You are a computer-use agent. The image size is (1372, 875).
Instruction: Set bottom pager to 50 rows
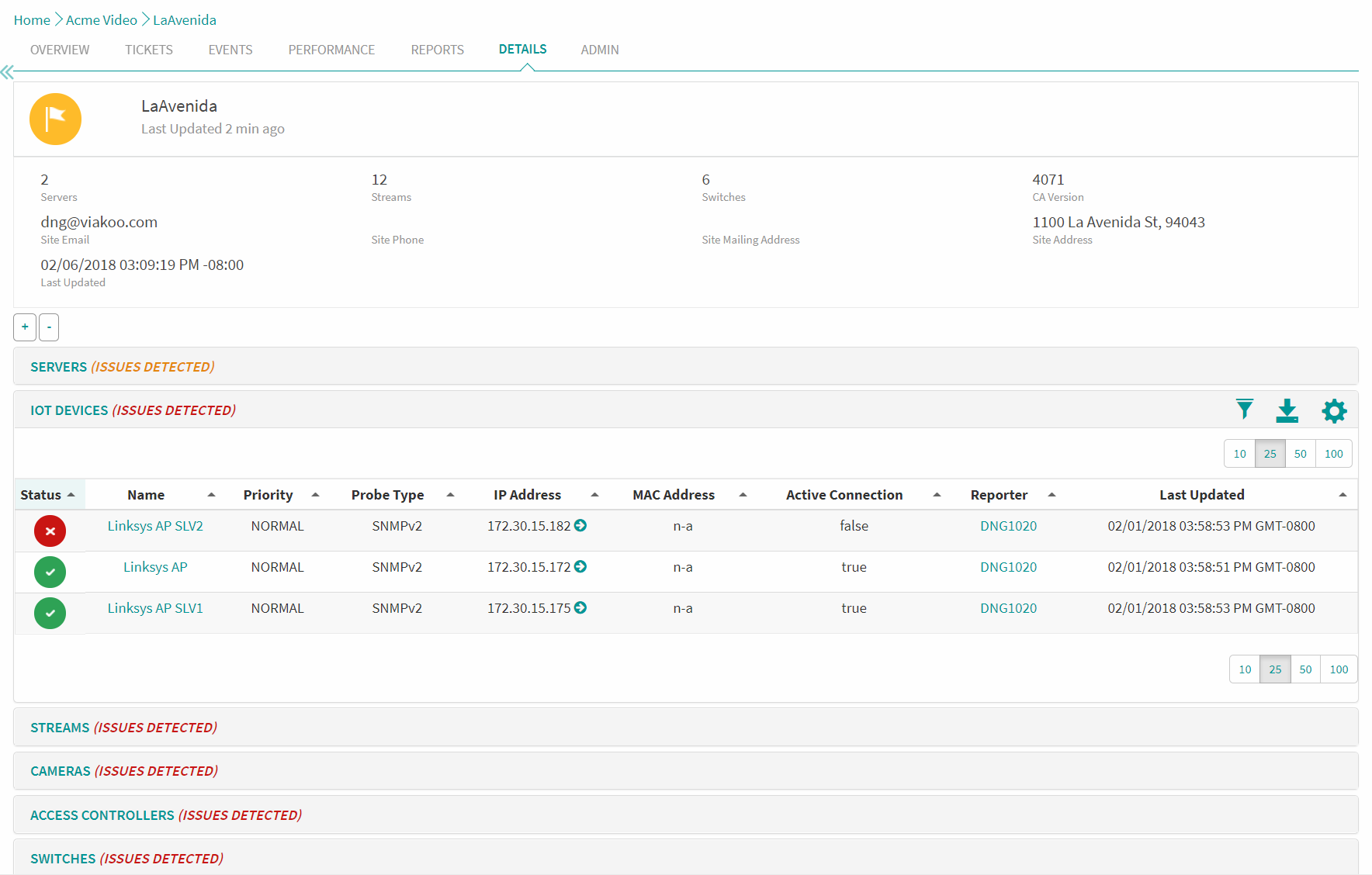(x=1306, y=669)
